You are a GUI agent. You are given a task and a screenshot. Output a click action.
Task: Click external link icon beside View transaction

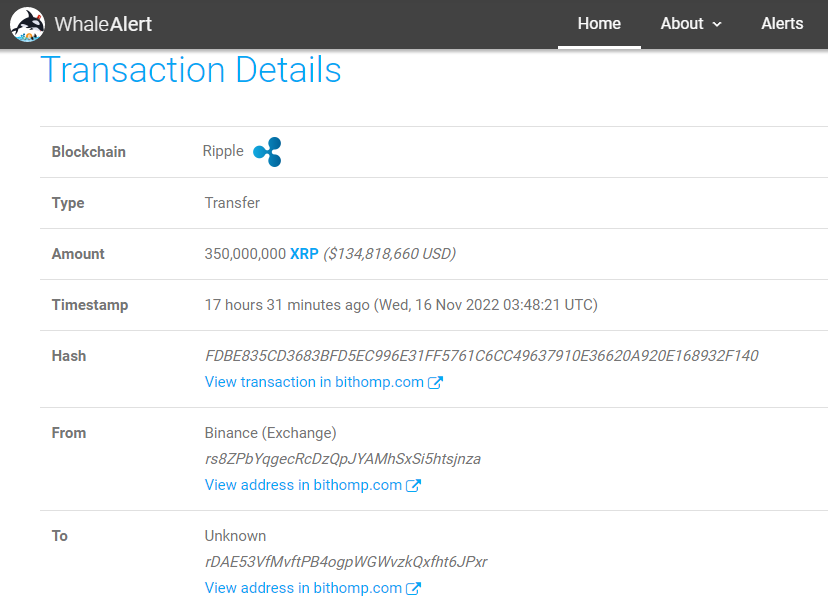click(x=435, y=382)
